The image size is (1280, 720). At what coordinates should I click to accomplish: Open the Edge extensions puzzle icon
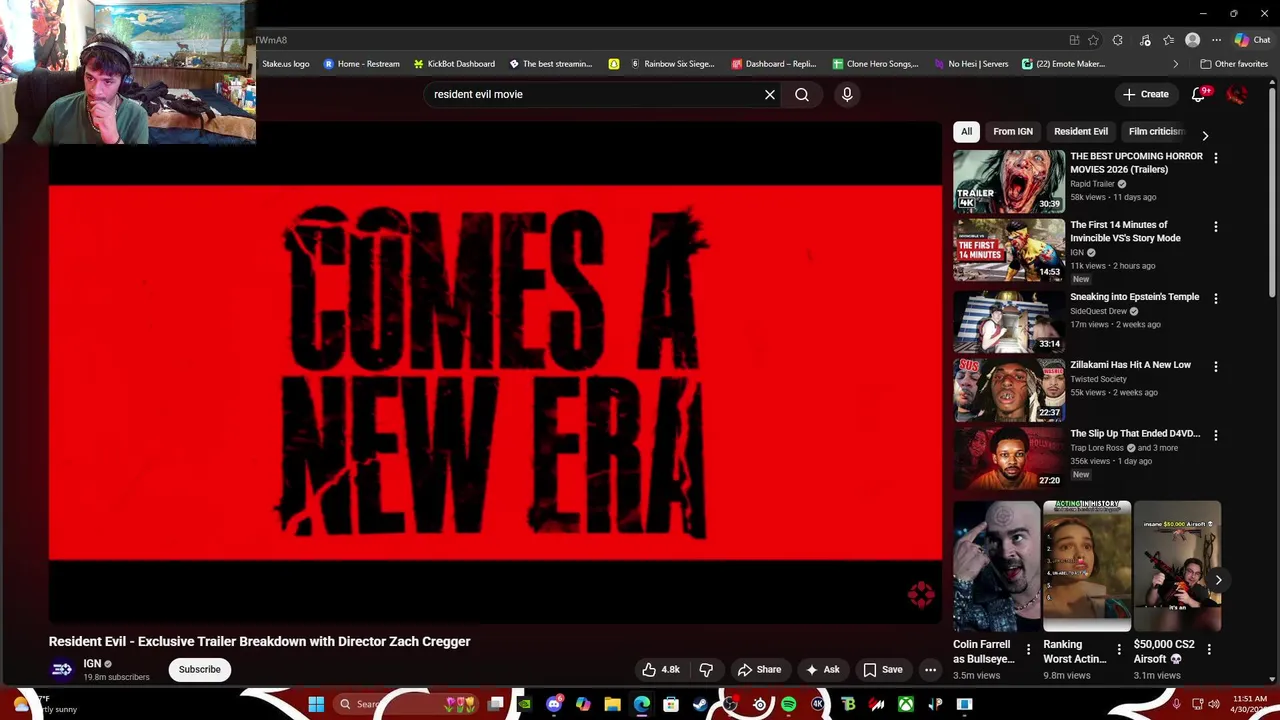[x=1118, y=40]
